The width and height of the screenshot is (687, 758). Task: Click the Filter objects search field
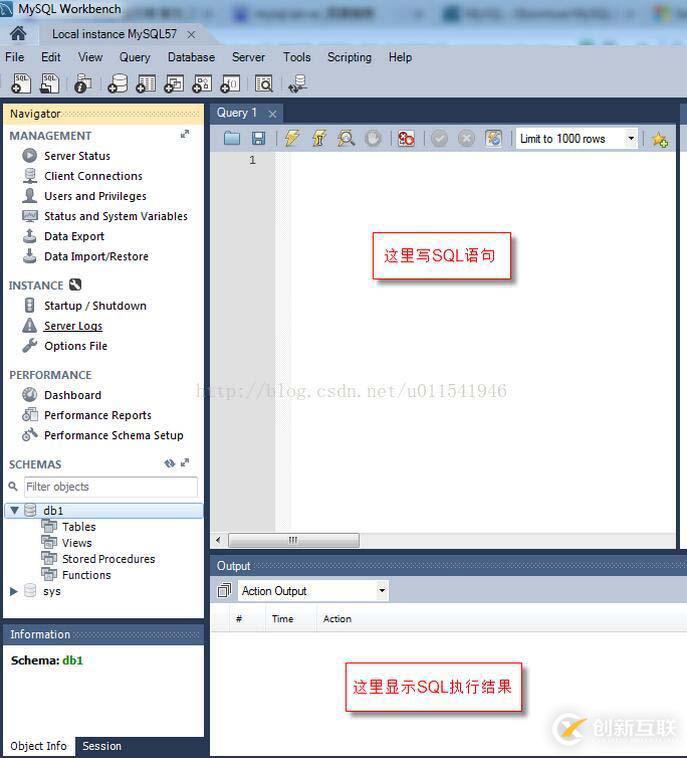pyautogui.click(x=111, y=487)
